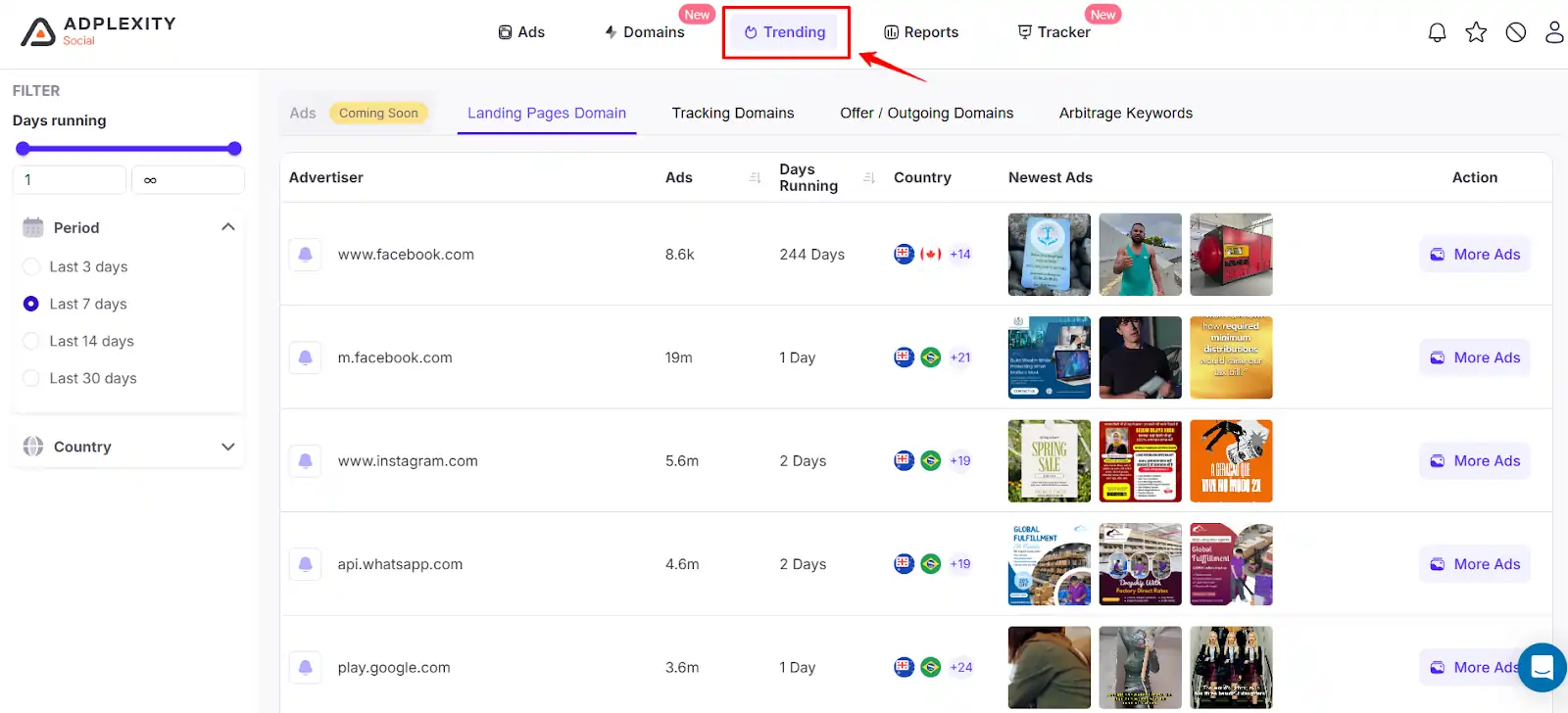Open third ad thumbnail for m.facebook.com

tap(1231, 357)
